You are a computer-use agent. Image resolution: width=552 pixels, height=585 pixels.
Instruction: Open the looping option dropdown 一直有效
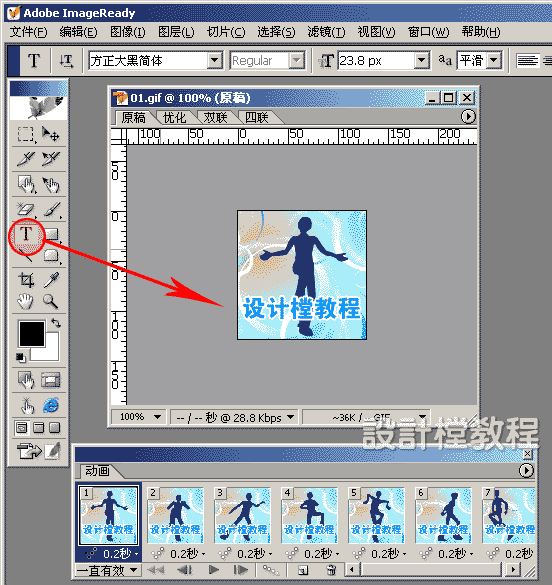pos(108,570)
